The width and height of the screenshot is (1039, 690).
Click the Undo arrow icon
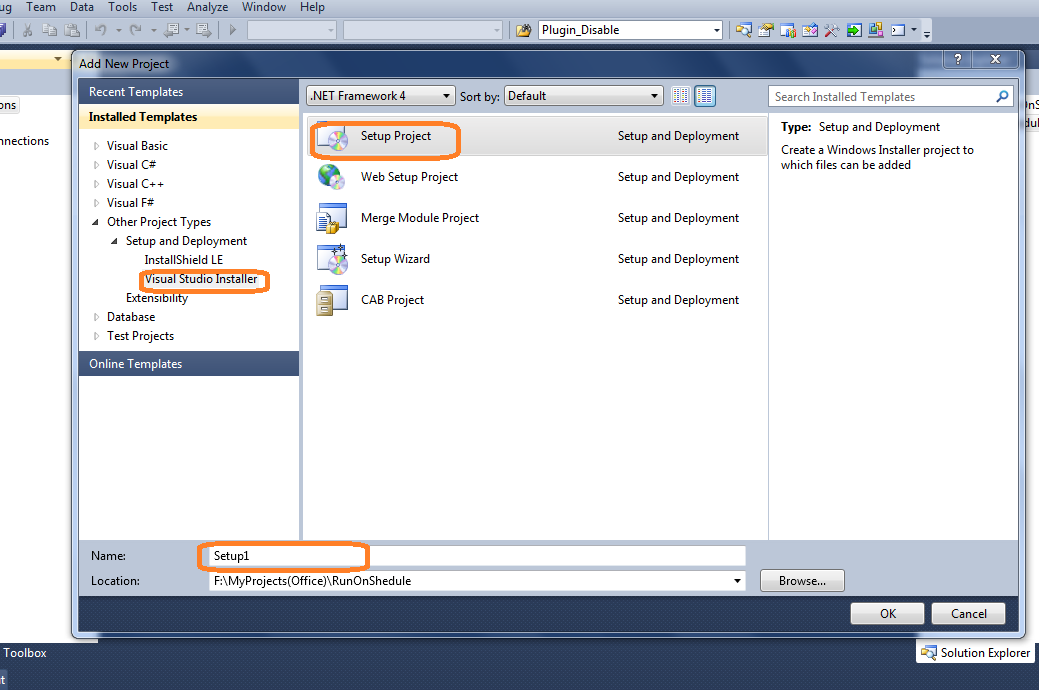[101, 30]
